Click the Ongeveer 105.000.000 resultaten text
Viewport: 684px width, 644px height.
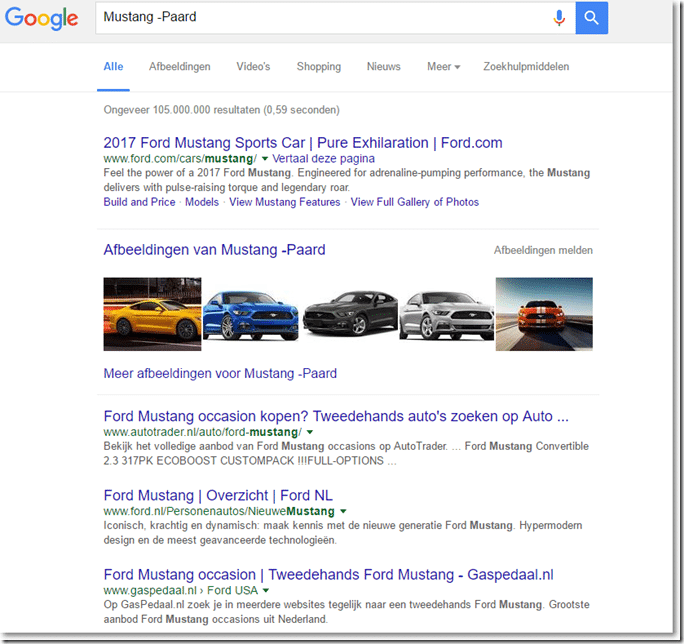pyautogui.click(x=222, y=110)
